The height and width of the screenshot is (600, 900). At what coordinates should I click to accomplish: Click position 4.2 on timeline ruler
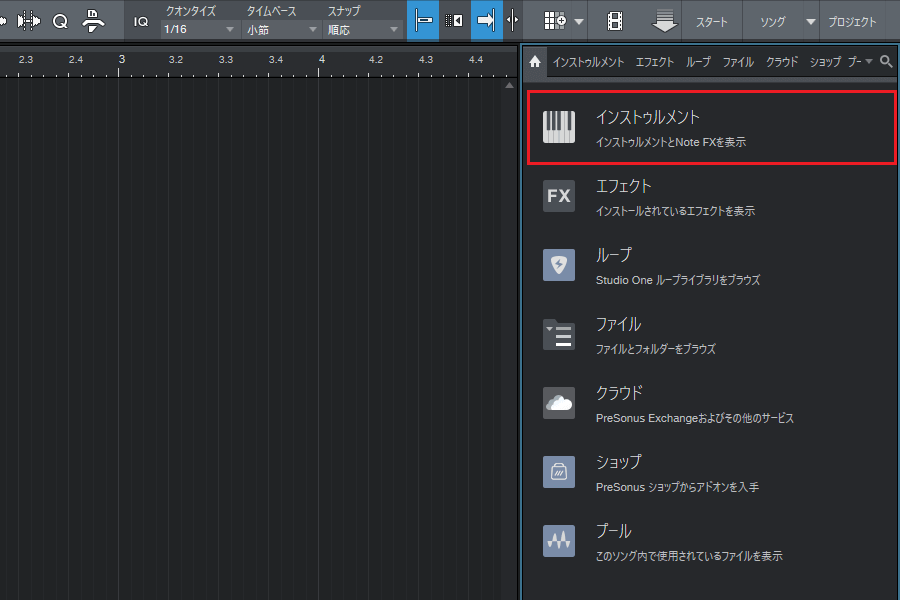(x=375, y=59)
